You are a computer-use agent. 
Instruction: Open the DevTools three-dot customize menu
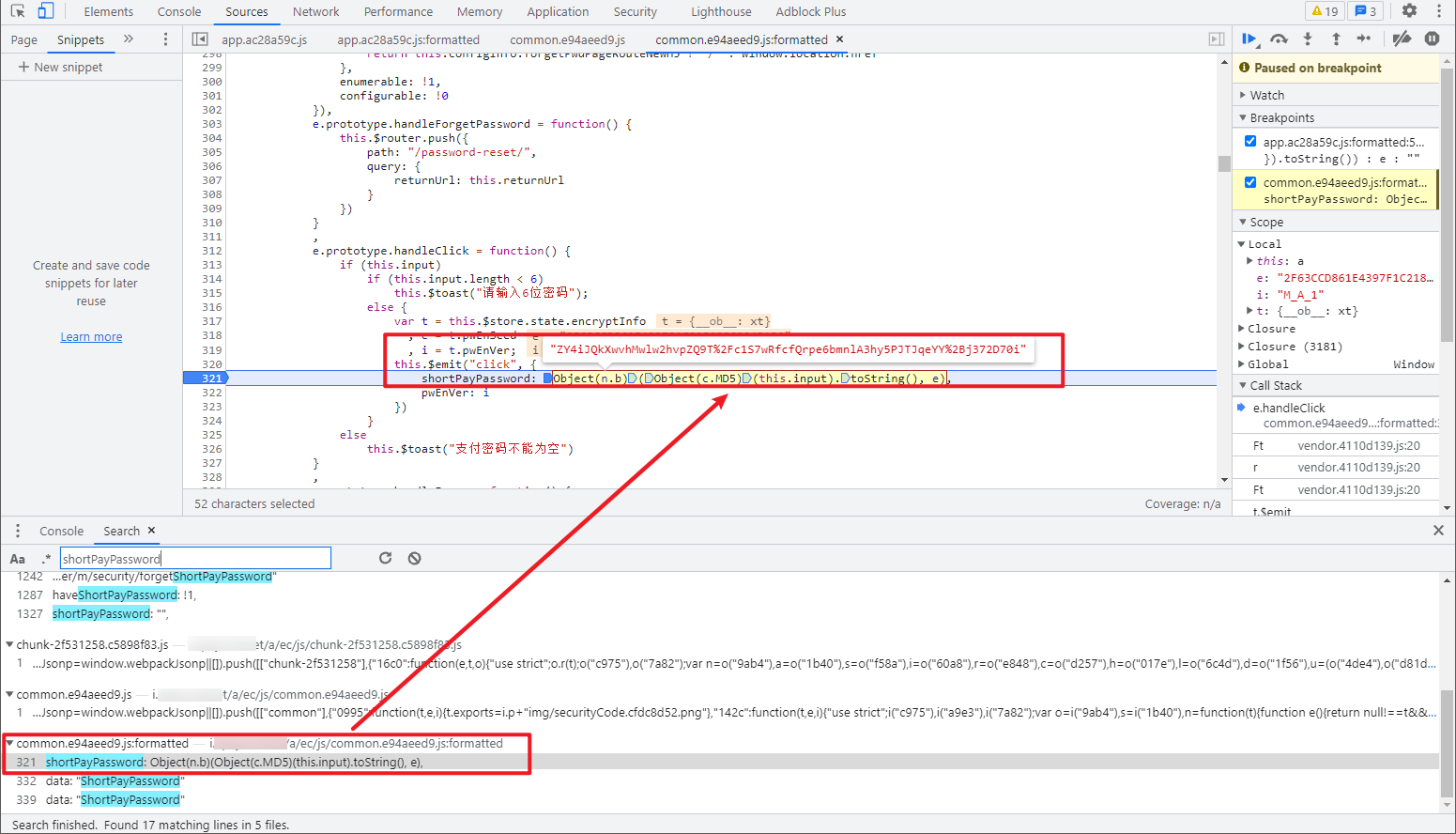(x=1438, y=11)
